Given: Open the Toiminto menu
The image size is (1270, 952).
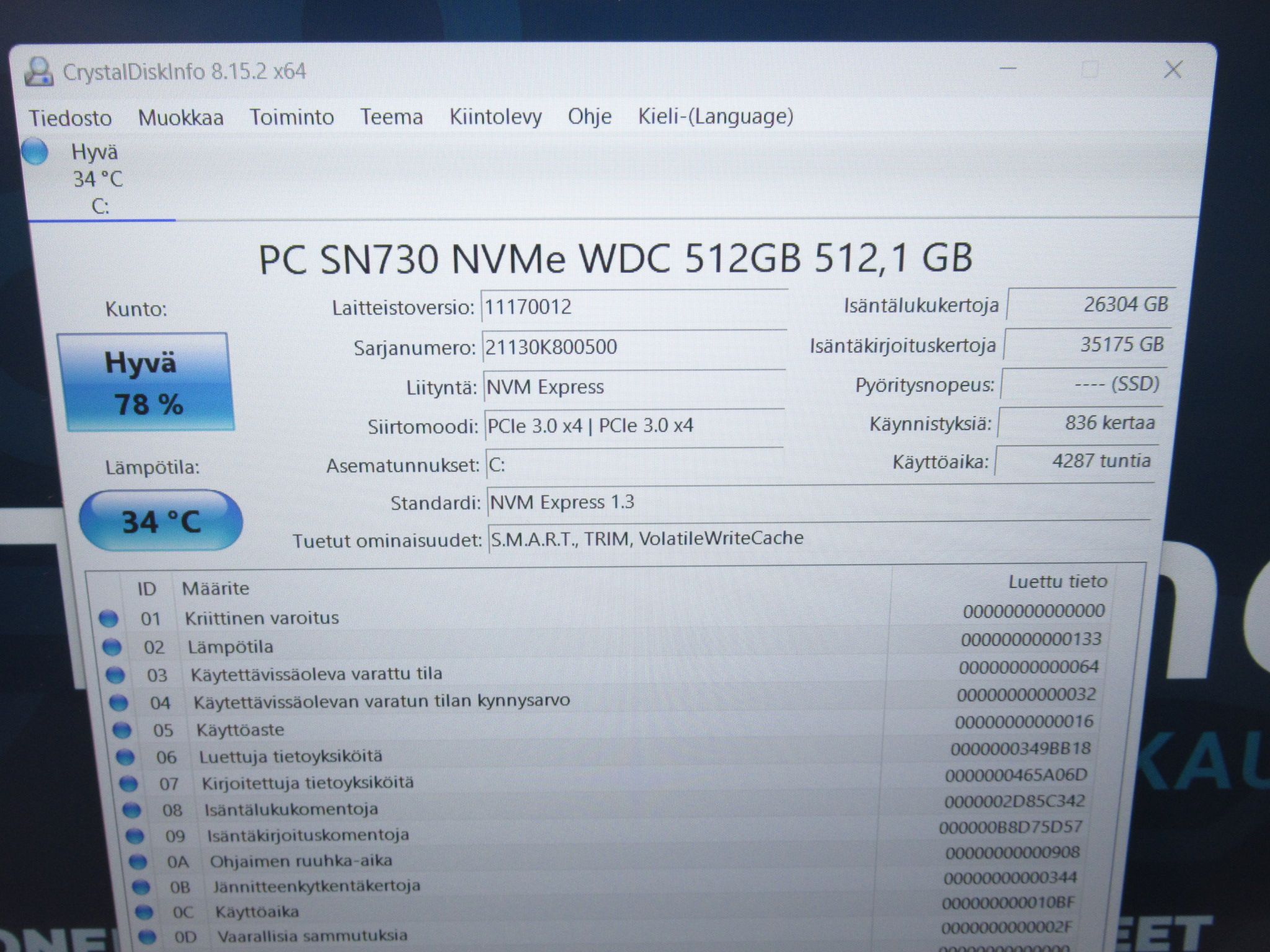Looking at the screenshot, I should [291, 117].
